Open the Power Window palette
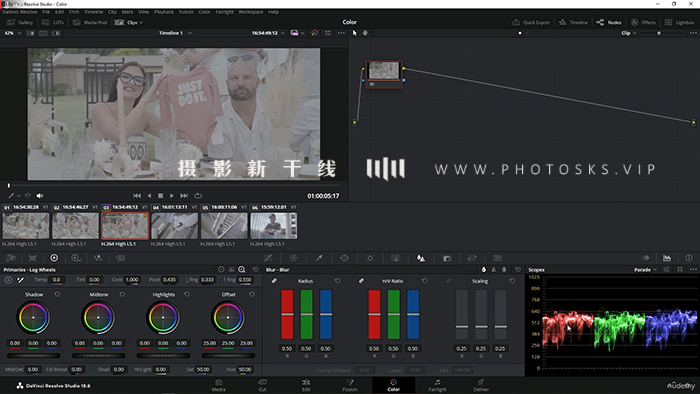The height and width of the screenshot is (394, 700). click(x=344, y=258)
